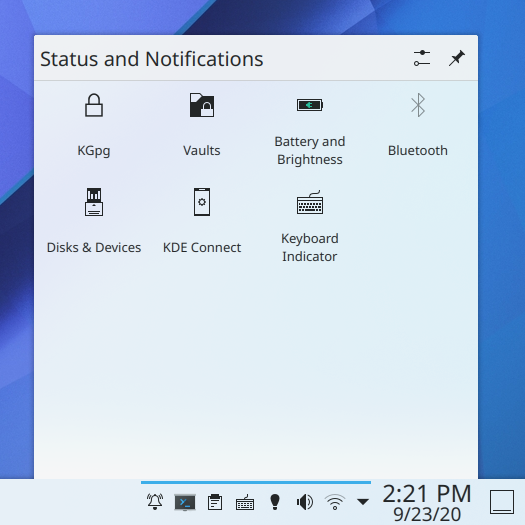Open the Wi-Fi networks tray icon
Viewport: 525px width, 525px height.
335,502
